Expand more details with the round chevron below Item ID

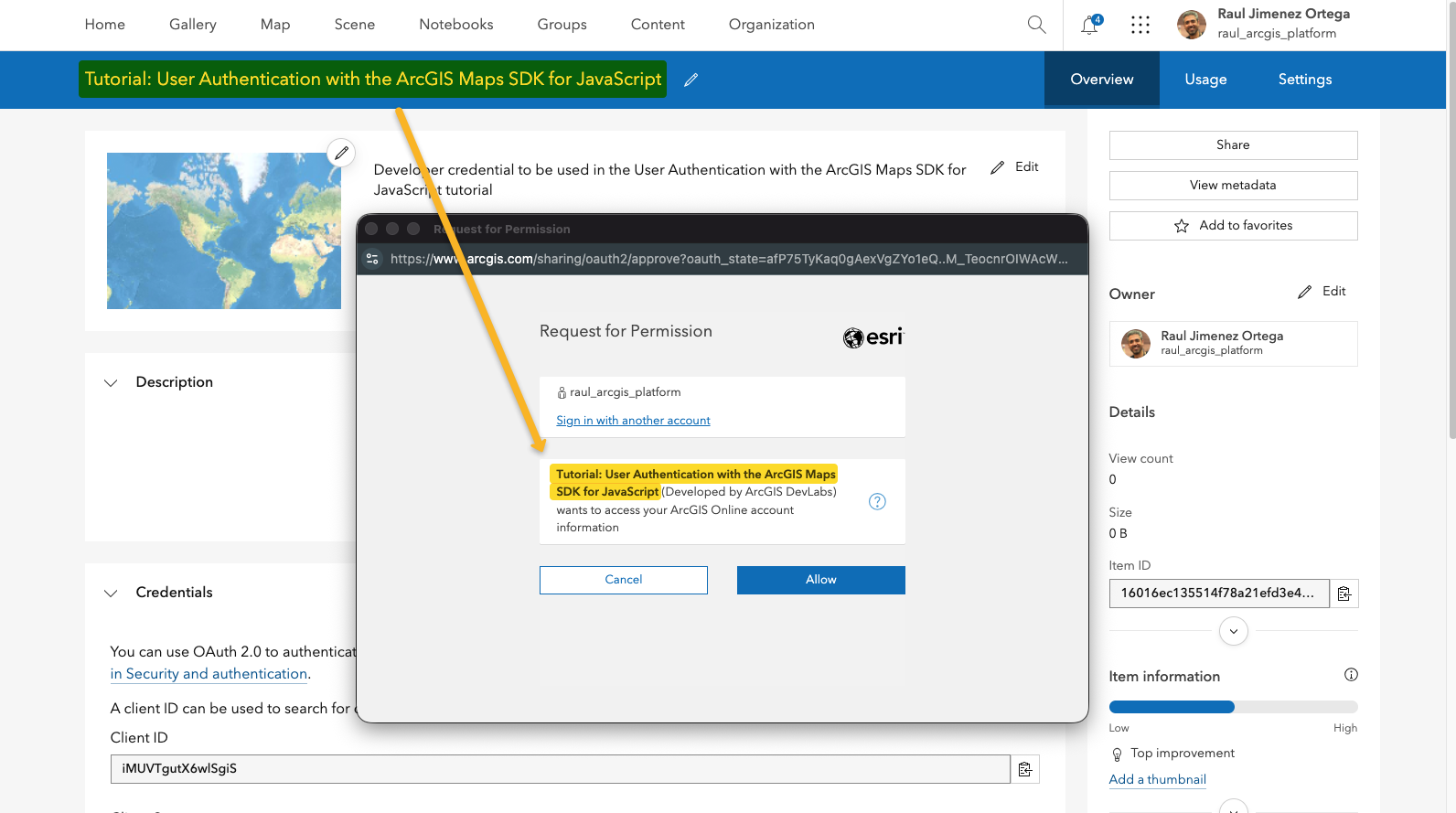1234,631
